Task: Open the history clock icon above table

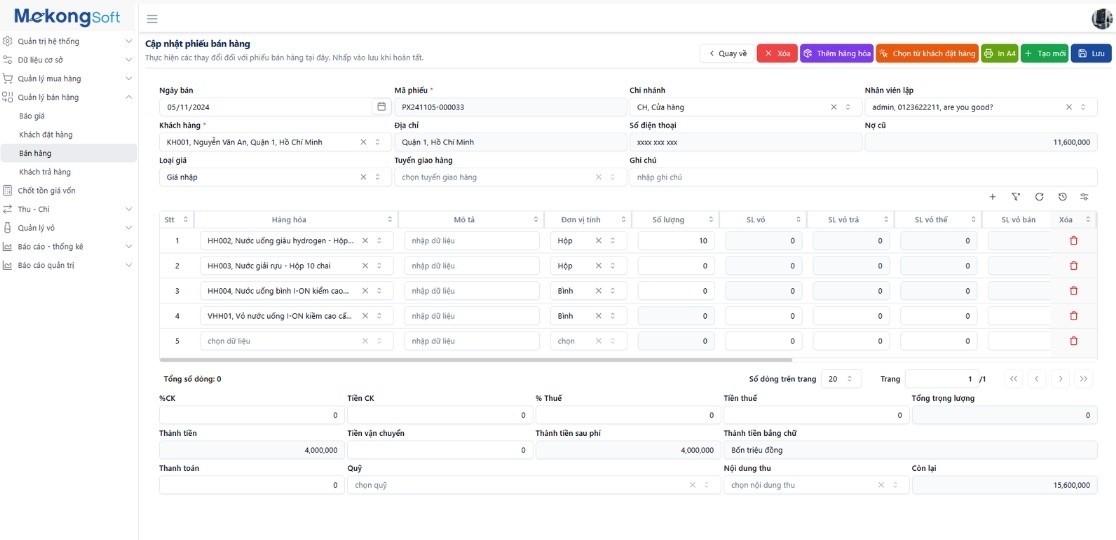Action: click(1062, 197)
